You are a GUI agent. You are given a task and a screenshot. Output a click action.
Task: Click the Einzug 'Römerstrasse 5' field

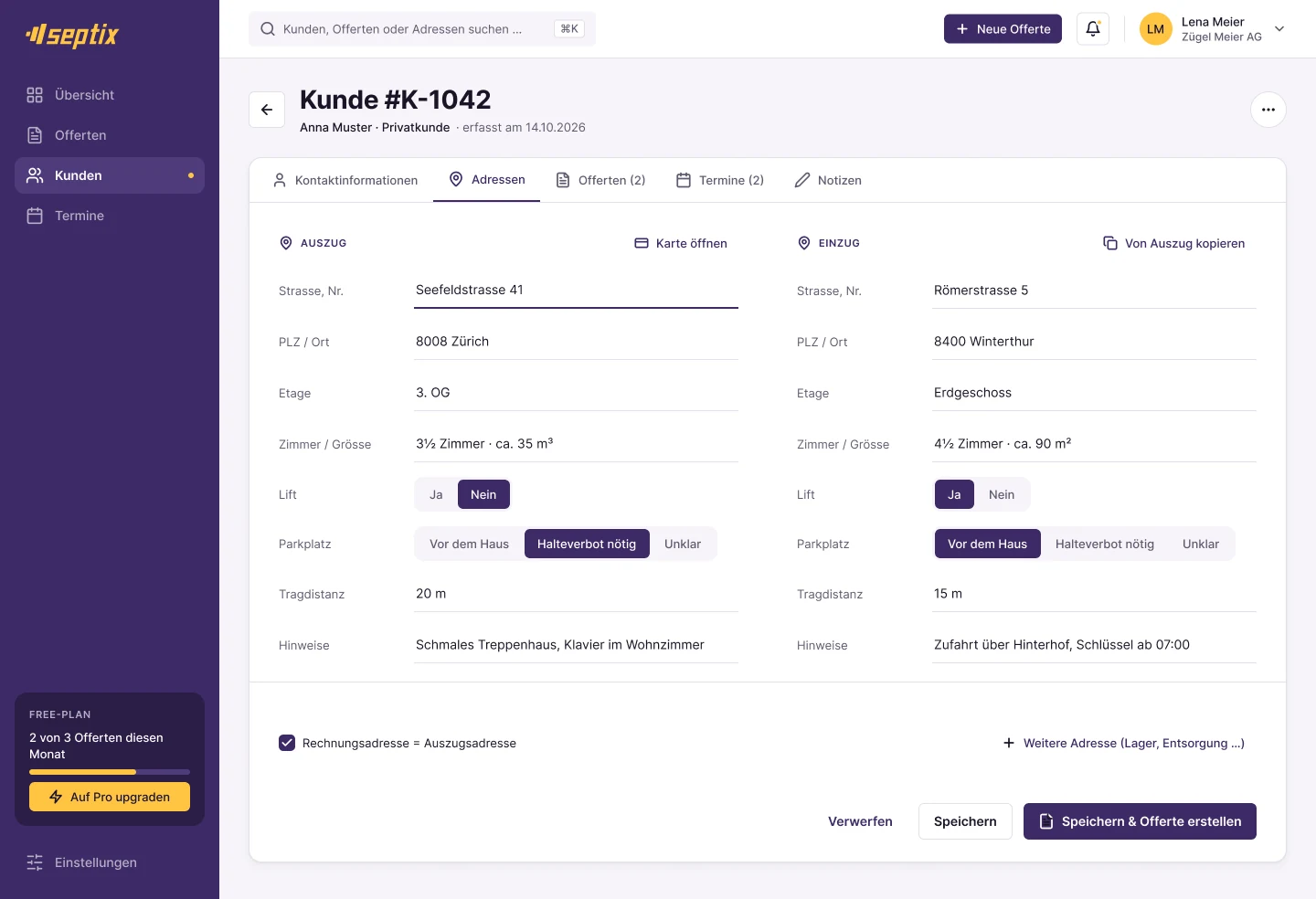tap(1094, 291)
